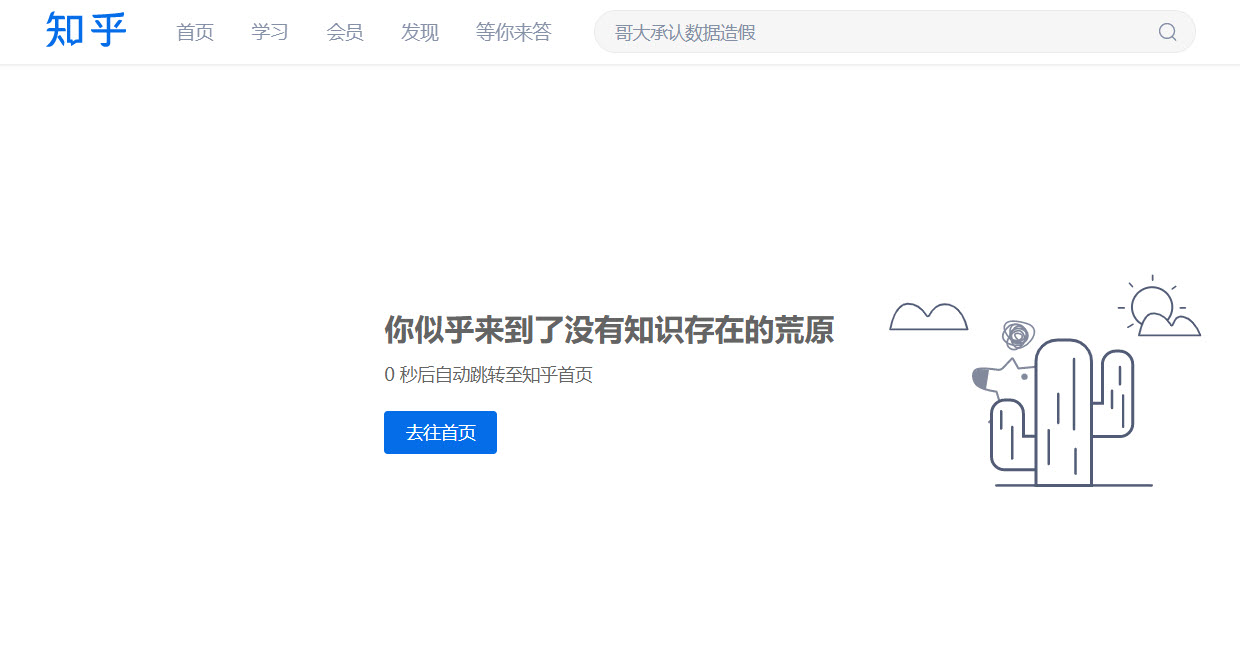Click the search magnifier icon
The height and width of the screenshot is (649, 1240).
1167,32
